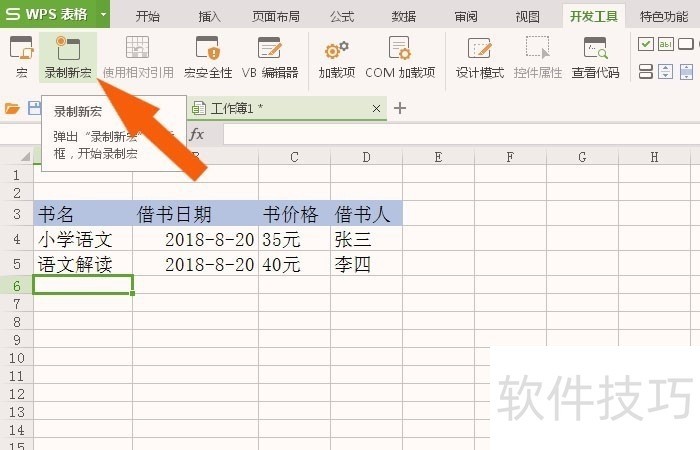Select the 书价格 header cell
The width and height of the screenshot is (700, 450).
pyautogui.click(x=295, y=214)
